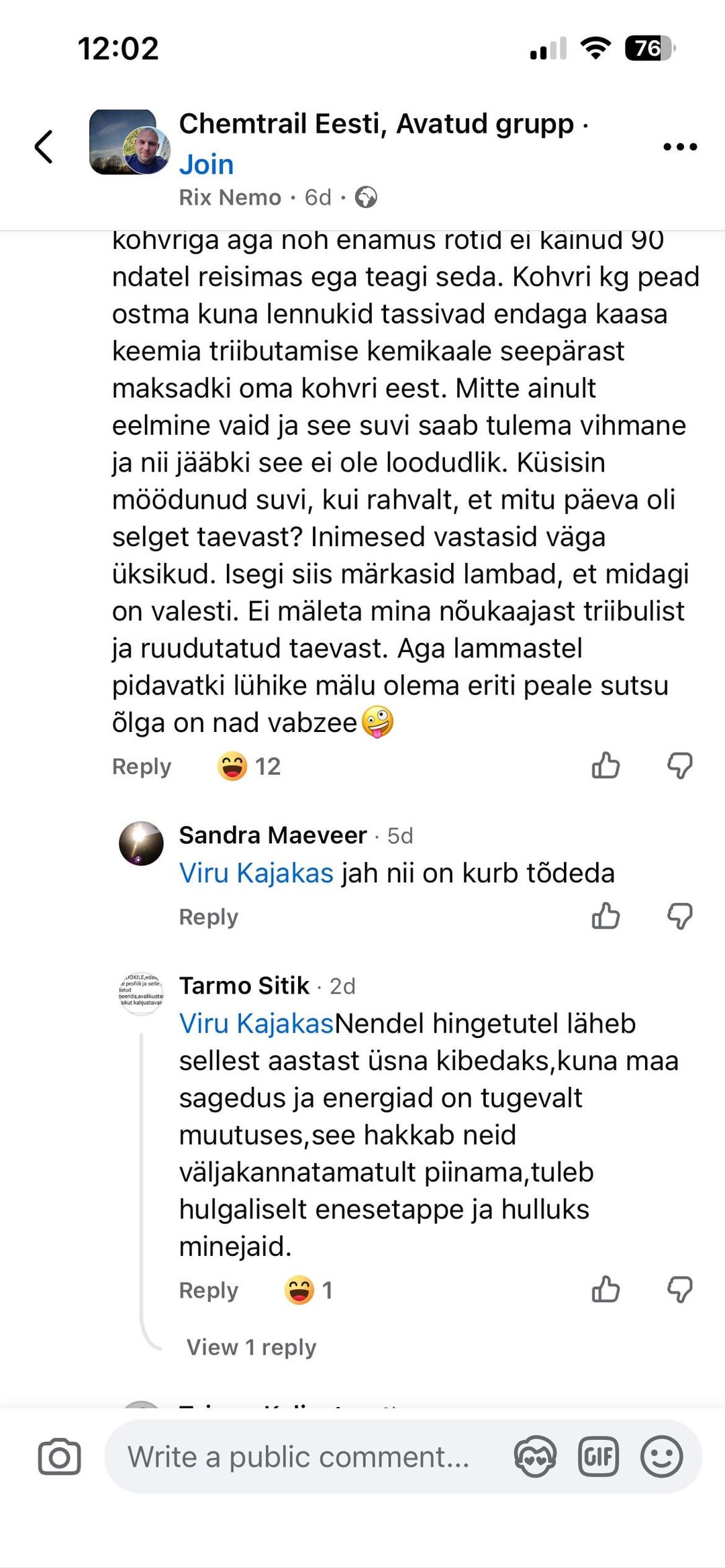Thumbs down the long top comment
725x1568 pixels.
(x=679, y=765)
